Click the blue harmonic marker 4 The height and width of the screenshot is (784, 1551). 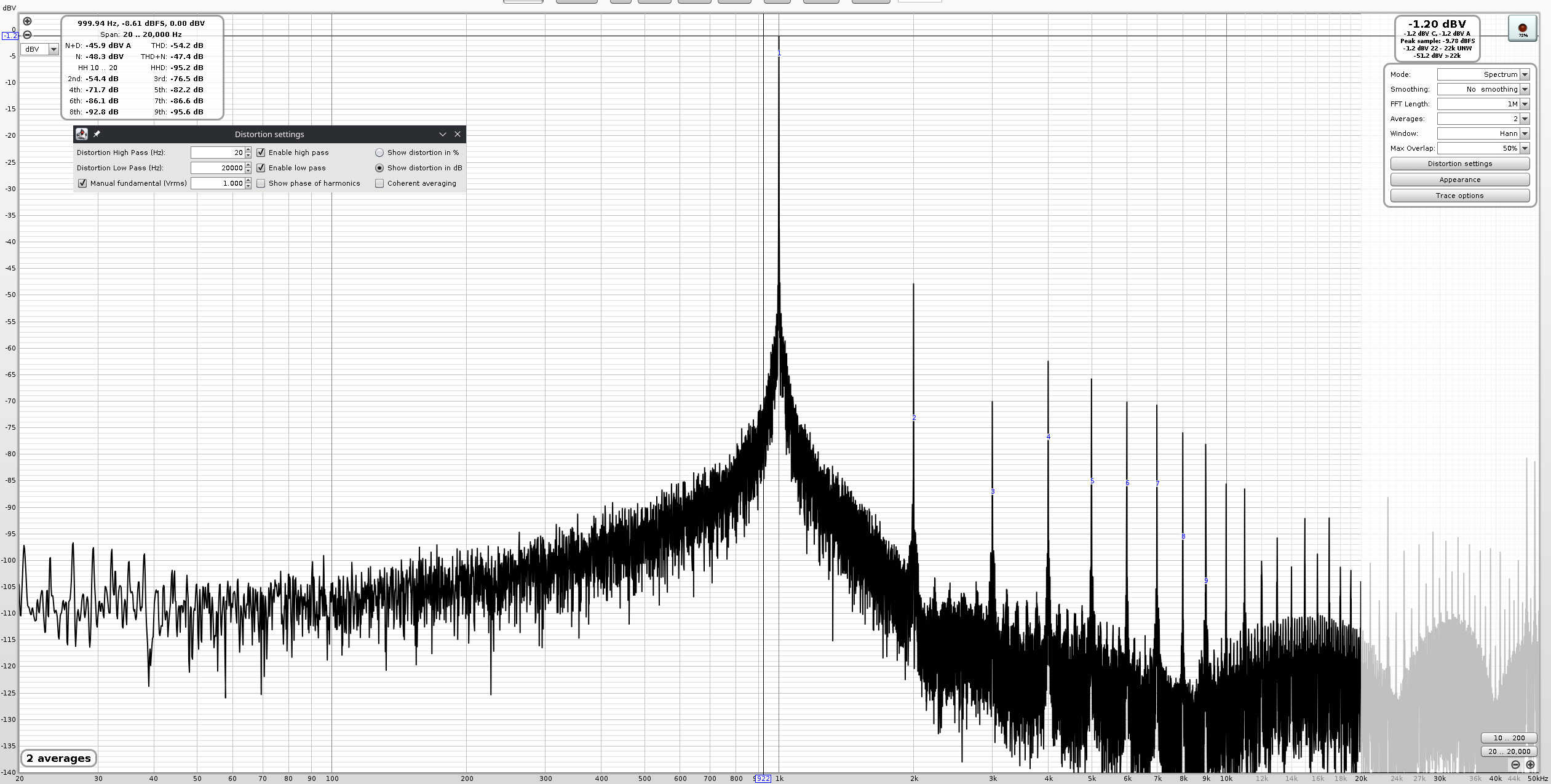pos(1049,437)
